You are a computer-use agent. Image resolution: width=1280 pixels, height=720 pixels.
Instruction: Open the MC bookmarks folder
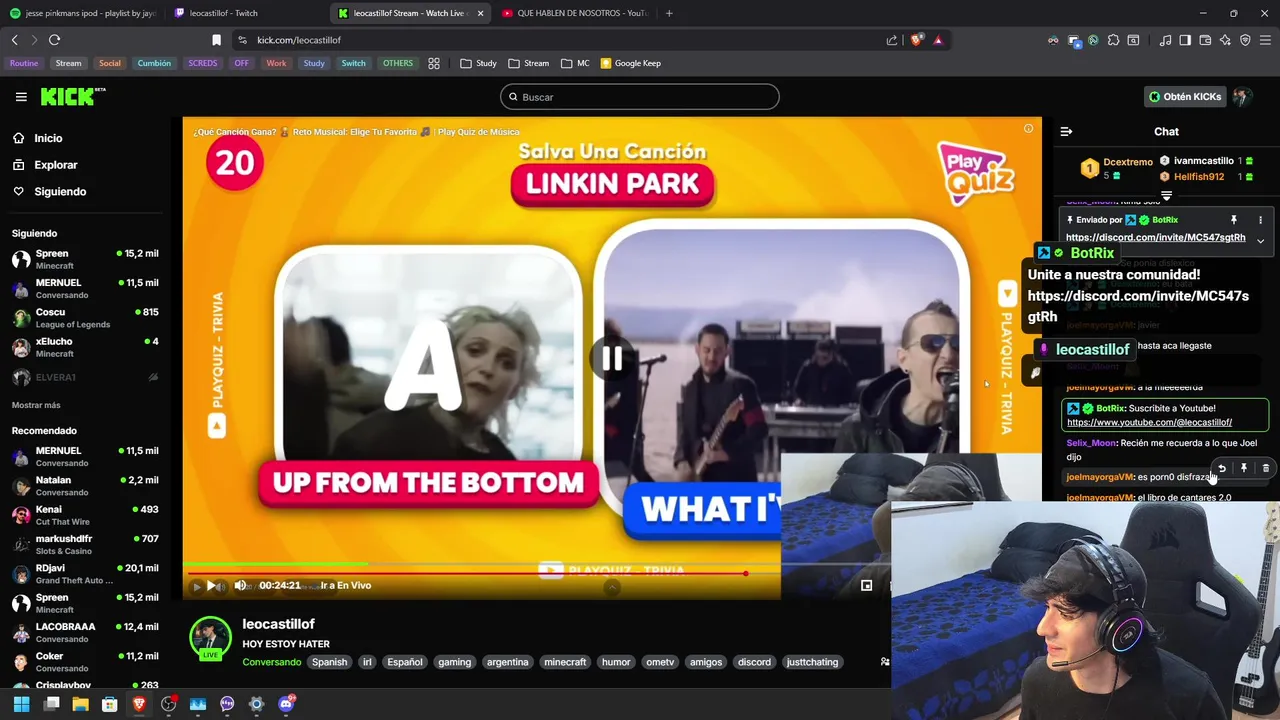[575, 63]
